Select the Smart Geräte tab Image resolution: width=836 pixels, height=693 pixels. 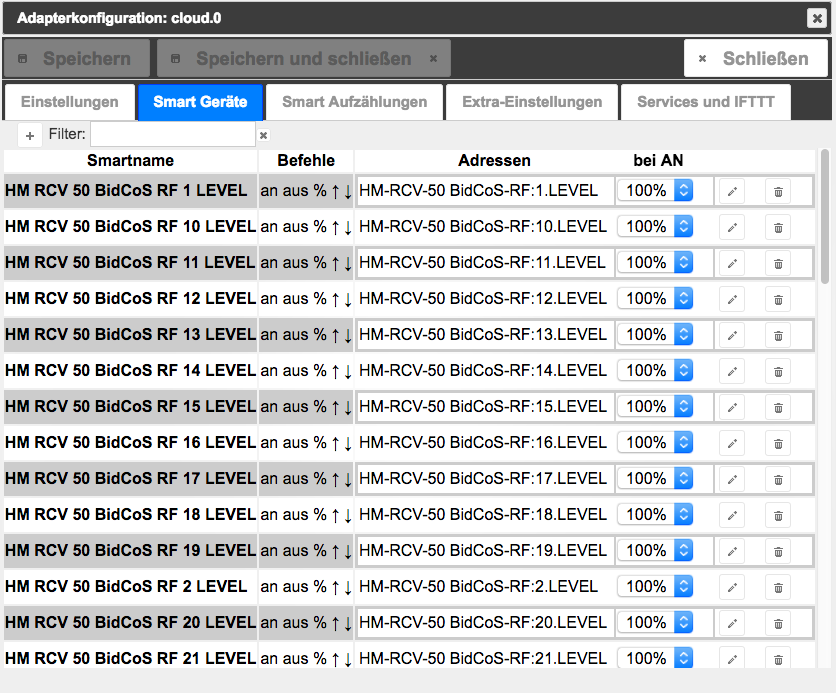[200, 102]
